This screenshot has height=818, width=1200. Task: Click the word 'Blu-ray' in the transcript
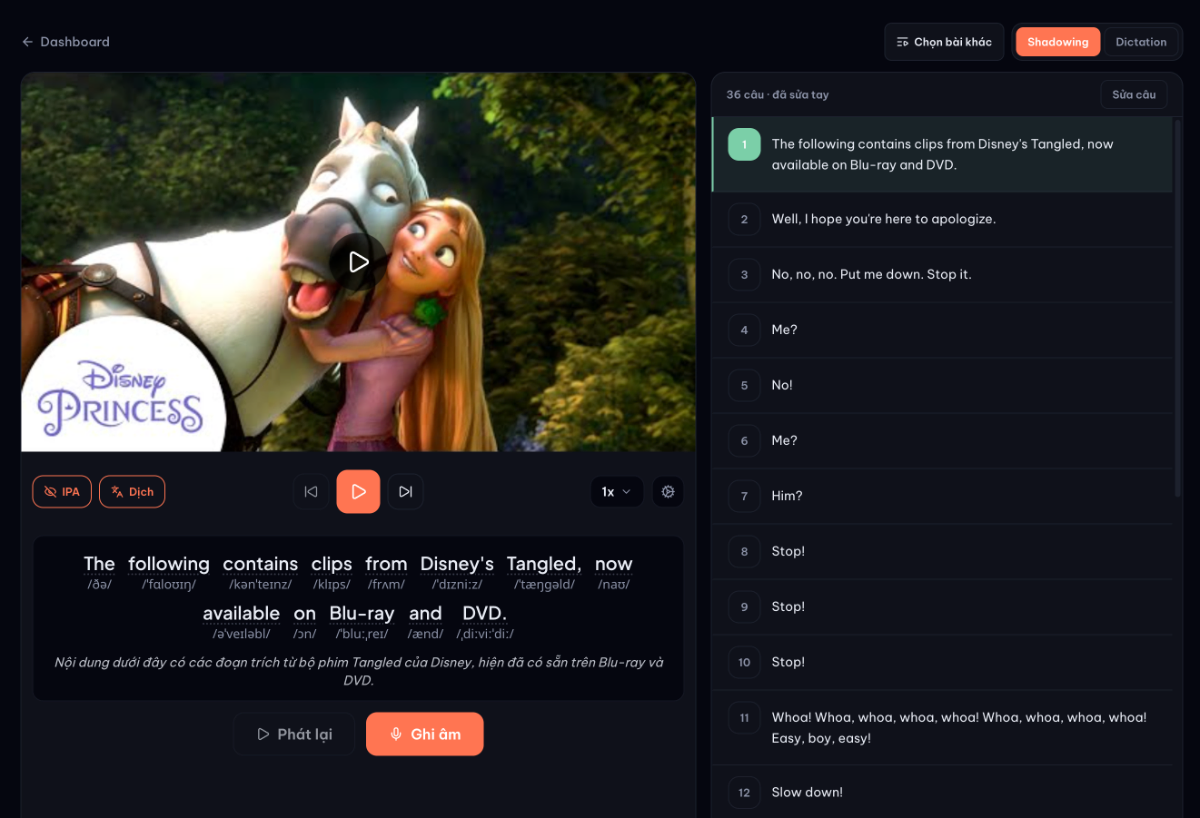[x=362, y=613]
